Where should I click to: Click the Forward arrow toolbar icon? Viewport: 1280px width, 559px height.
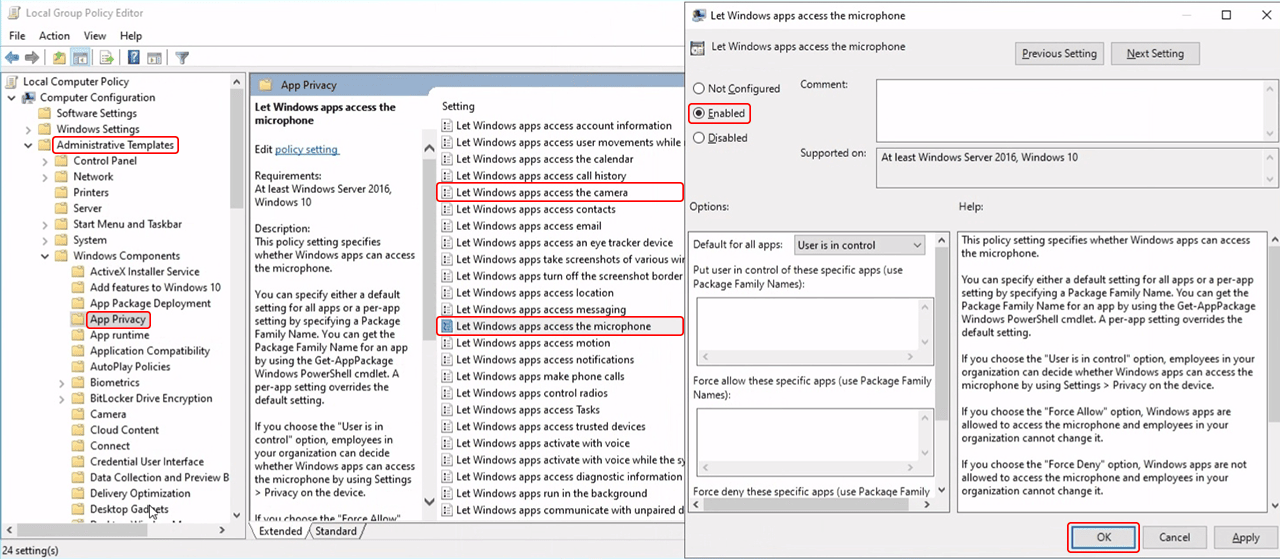[32, 58]
